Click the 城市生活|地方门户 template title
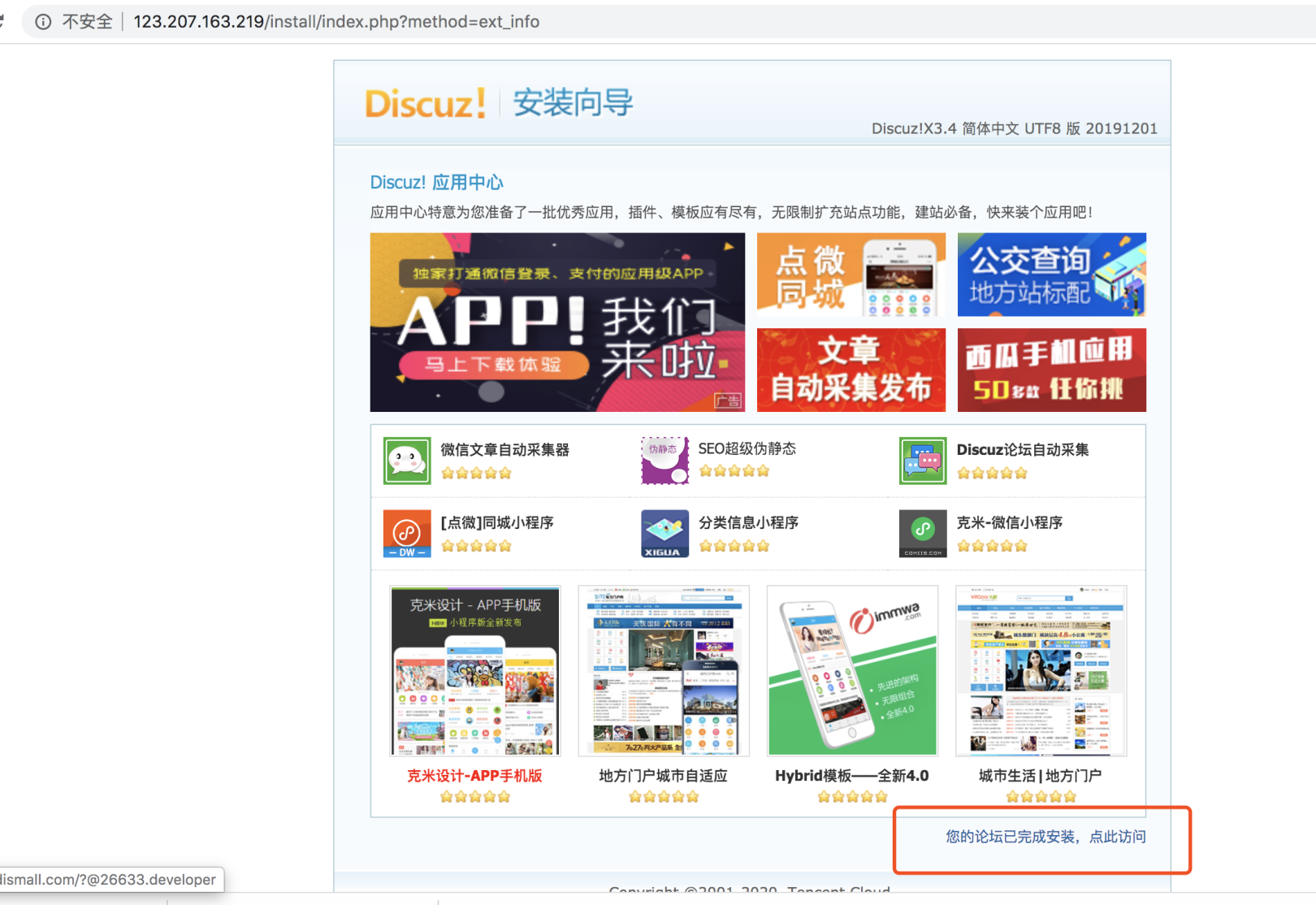Screen dimensions: 1316x905 pyautogui.click(x=1040, y=776)
